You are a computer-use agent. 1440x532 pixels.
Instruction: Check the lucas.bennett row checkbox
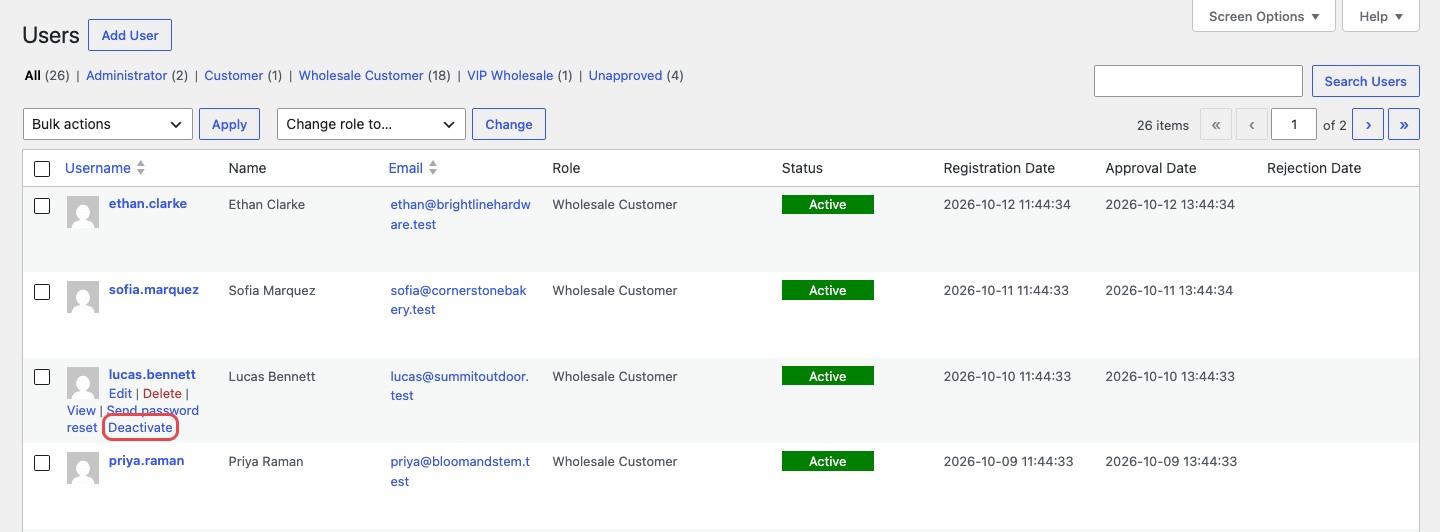(x=42, y=377)
